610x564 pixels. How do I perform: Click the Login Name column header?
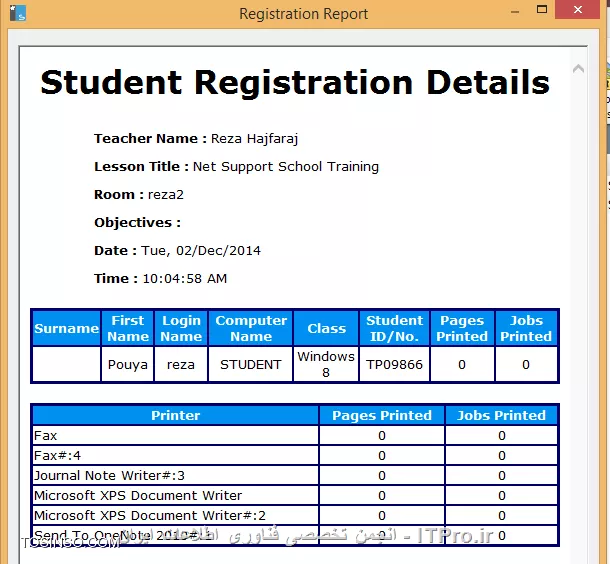pyautogui.click(x=181, y=328)
